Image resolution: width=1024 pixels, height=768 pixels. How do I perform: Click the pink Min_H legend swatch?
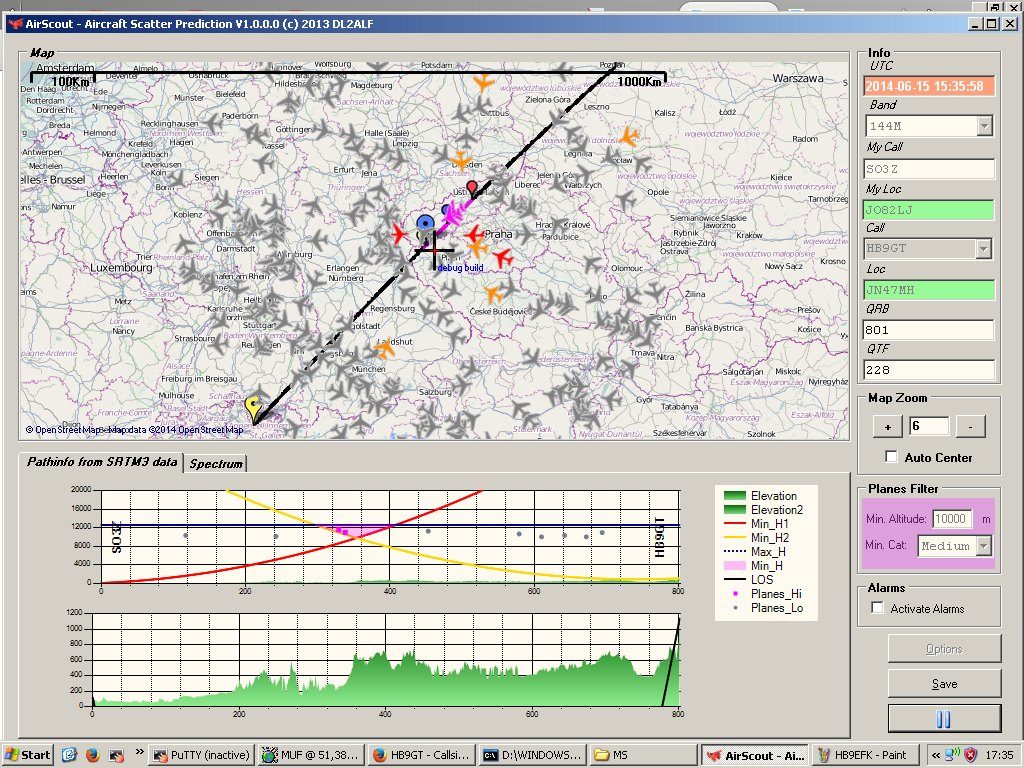(x=735, y=566)
